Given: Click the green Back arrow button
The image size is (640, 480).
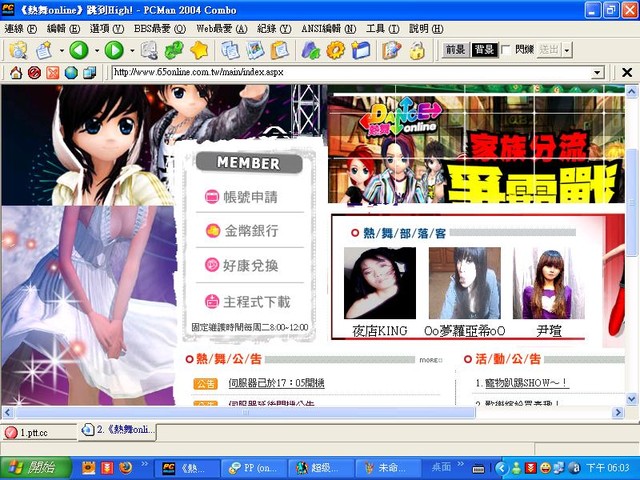Looking at the screenshot, I should tap(79, 51).
